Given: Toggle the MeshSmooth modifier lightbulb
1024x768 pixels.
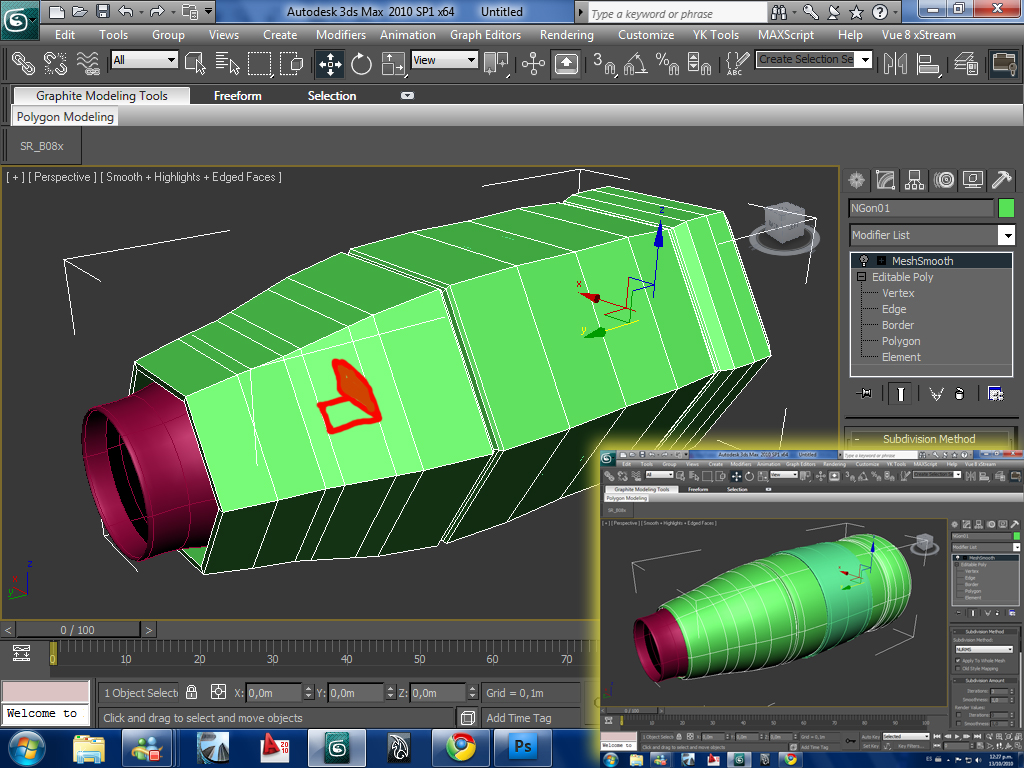Looking at the screenshot, I should 863,261.
